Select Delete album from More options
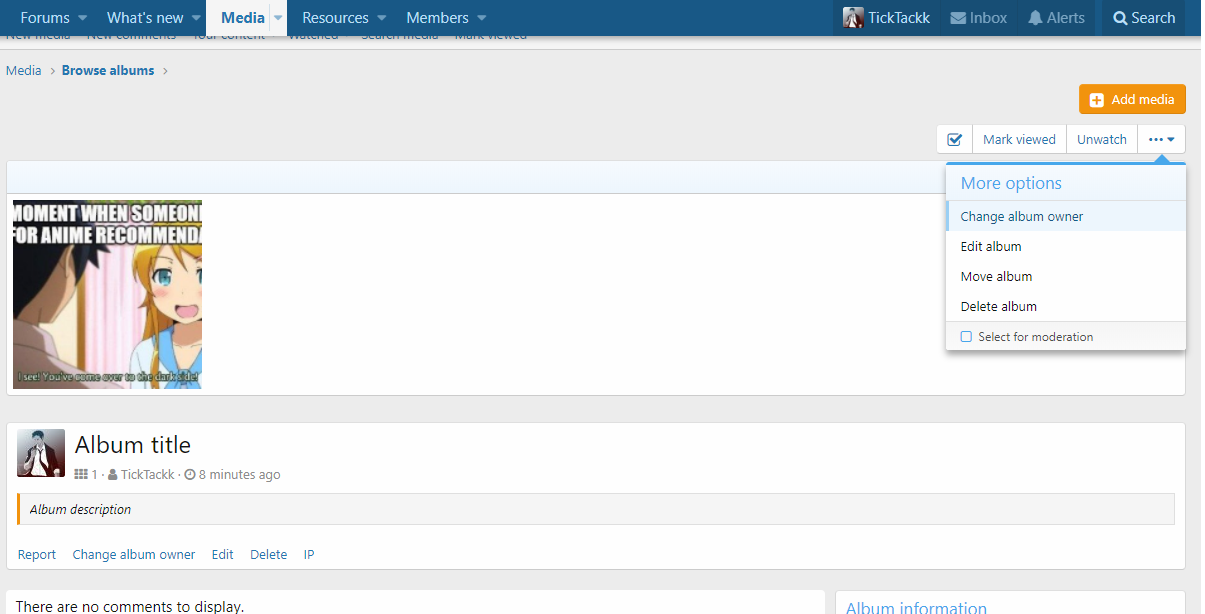Screen dimensions: 1205x614 [x=998, y=306]
